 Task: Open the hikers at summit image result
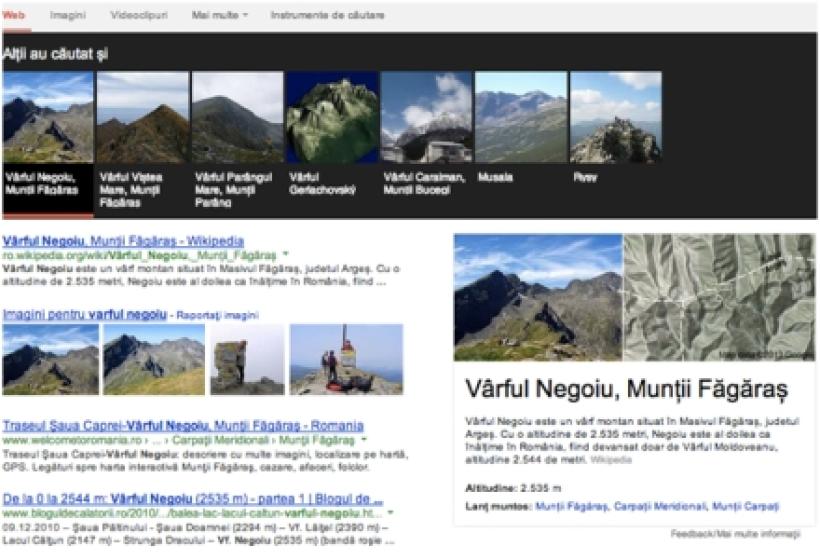coord(346,359)
